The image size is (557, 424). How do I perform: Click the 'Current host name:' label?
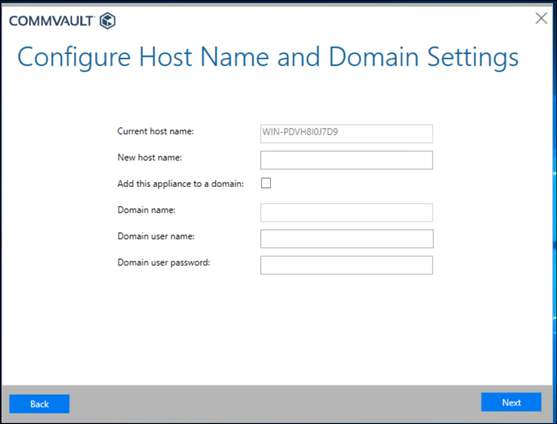pos(156,131)
